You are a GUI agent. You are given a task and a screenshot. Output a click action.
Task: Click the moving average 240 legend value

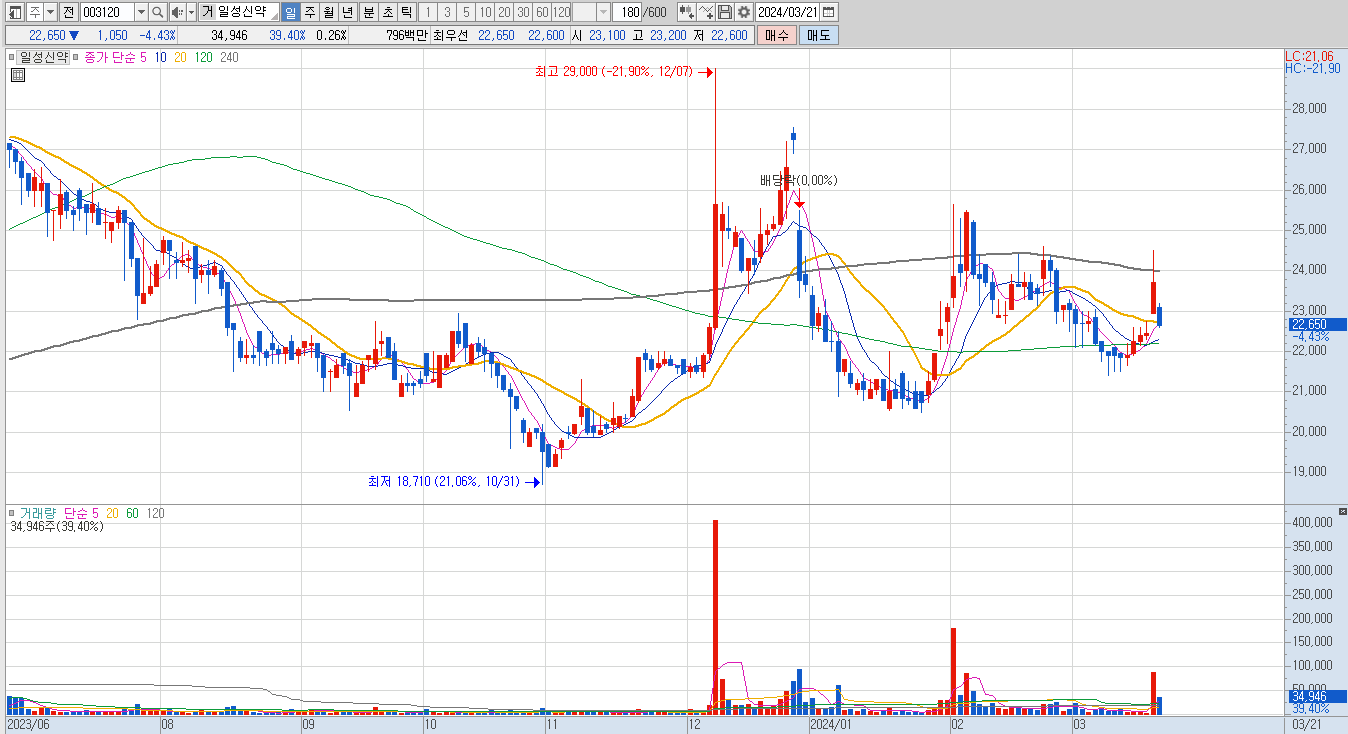[x=229, y=58]
